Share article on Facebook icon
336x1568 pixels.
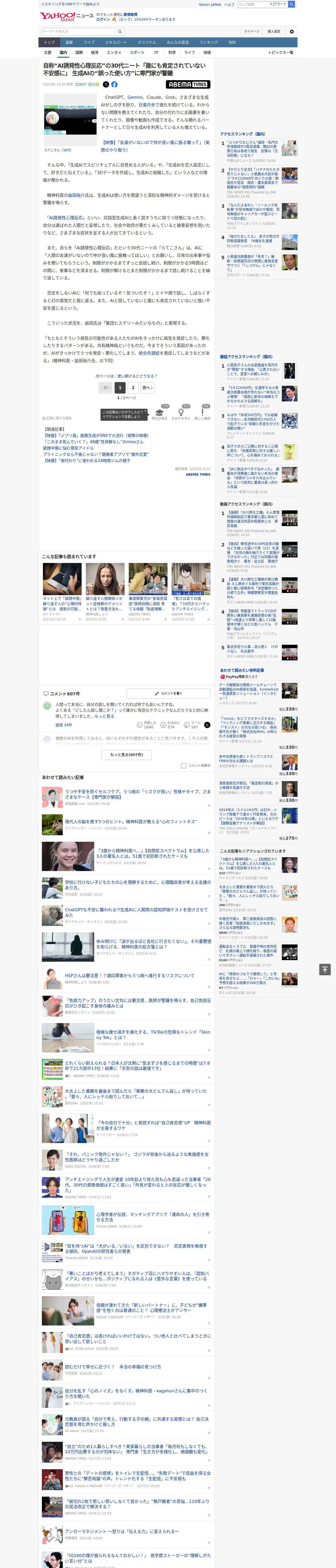(x=114, y=85)
